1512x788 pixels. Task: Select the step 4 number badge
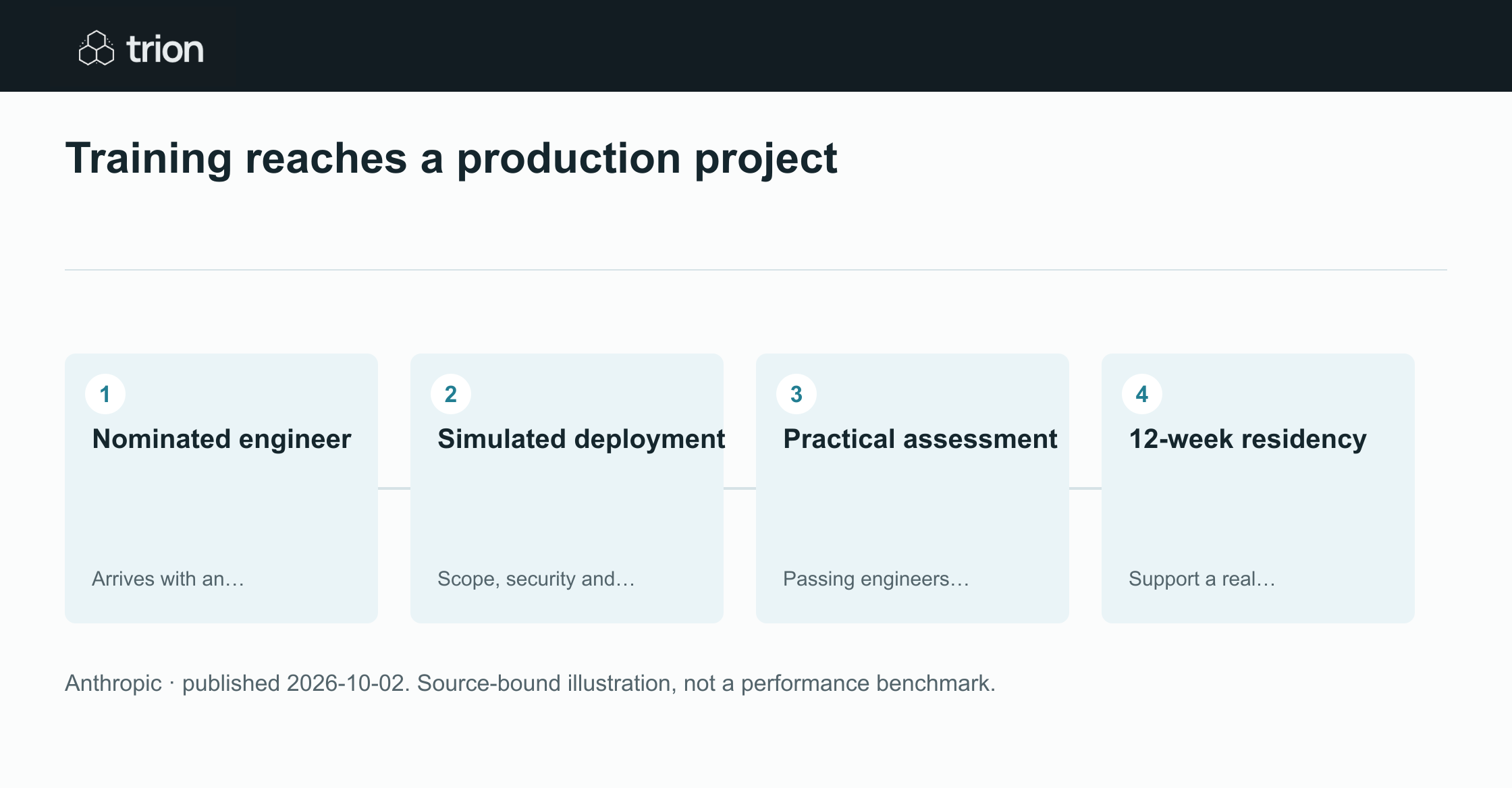click(1142, 394)
